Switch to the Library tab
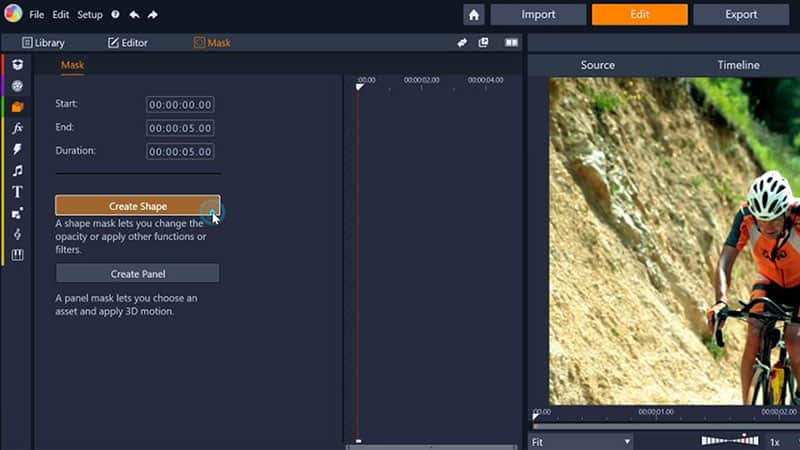800x450 pixels. tap(43, 43)
